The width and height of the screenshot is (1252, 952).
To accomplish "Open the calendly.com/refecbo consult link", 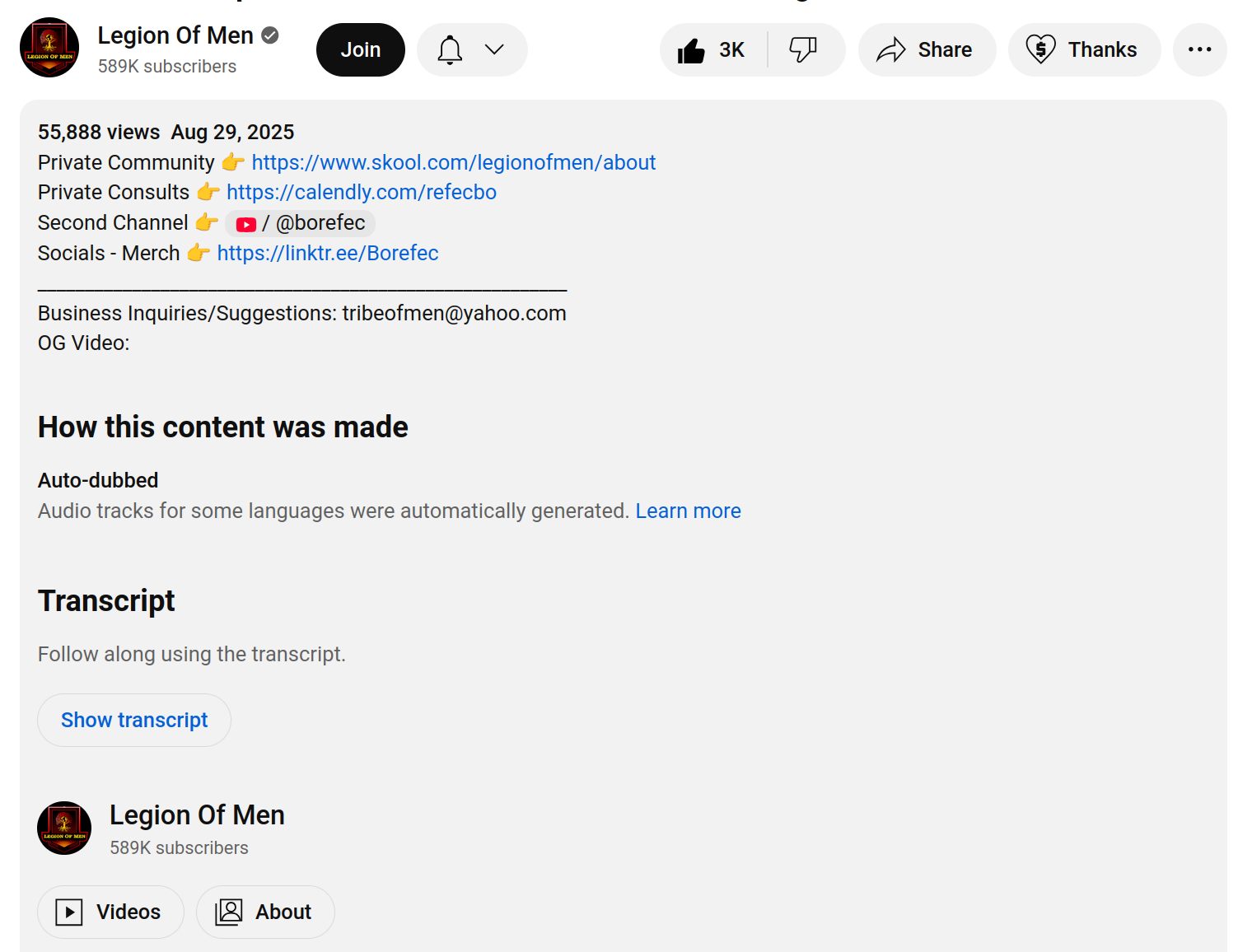I will tap(361, 193).
